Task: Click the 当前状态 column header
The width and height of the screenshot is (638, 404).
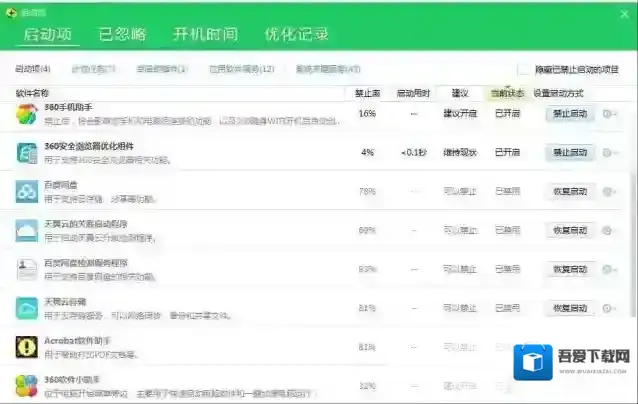Action: 507,93
